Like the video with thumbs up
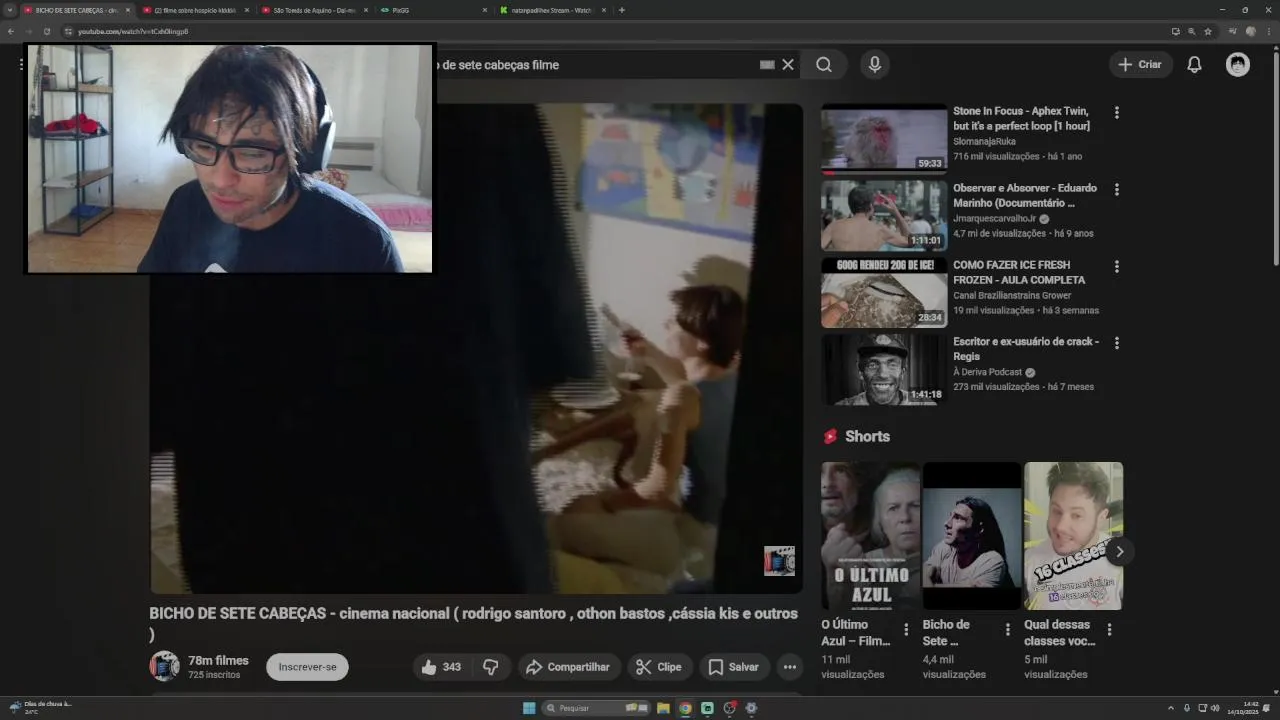1280x720 pixels. click(x=441, y=667)
